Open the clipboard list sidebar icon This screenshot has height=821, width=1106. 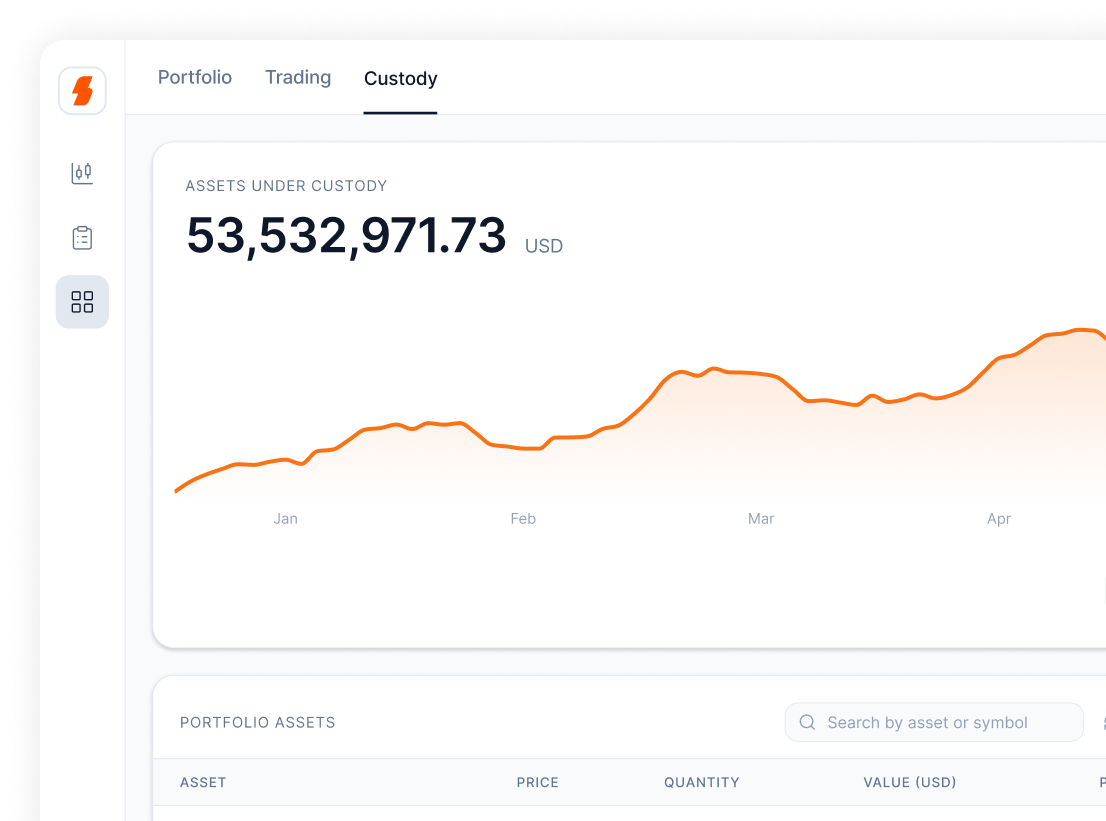(82, 238)
